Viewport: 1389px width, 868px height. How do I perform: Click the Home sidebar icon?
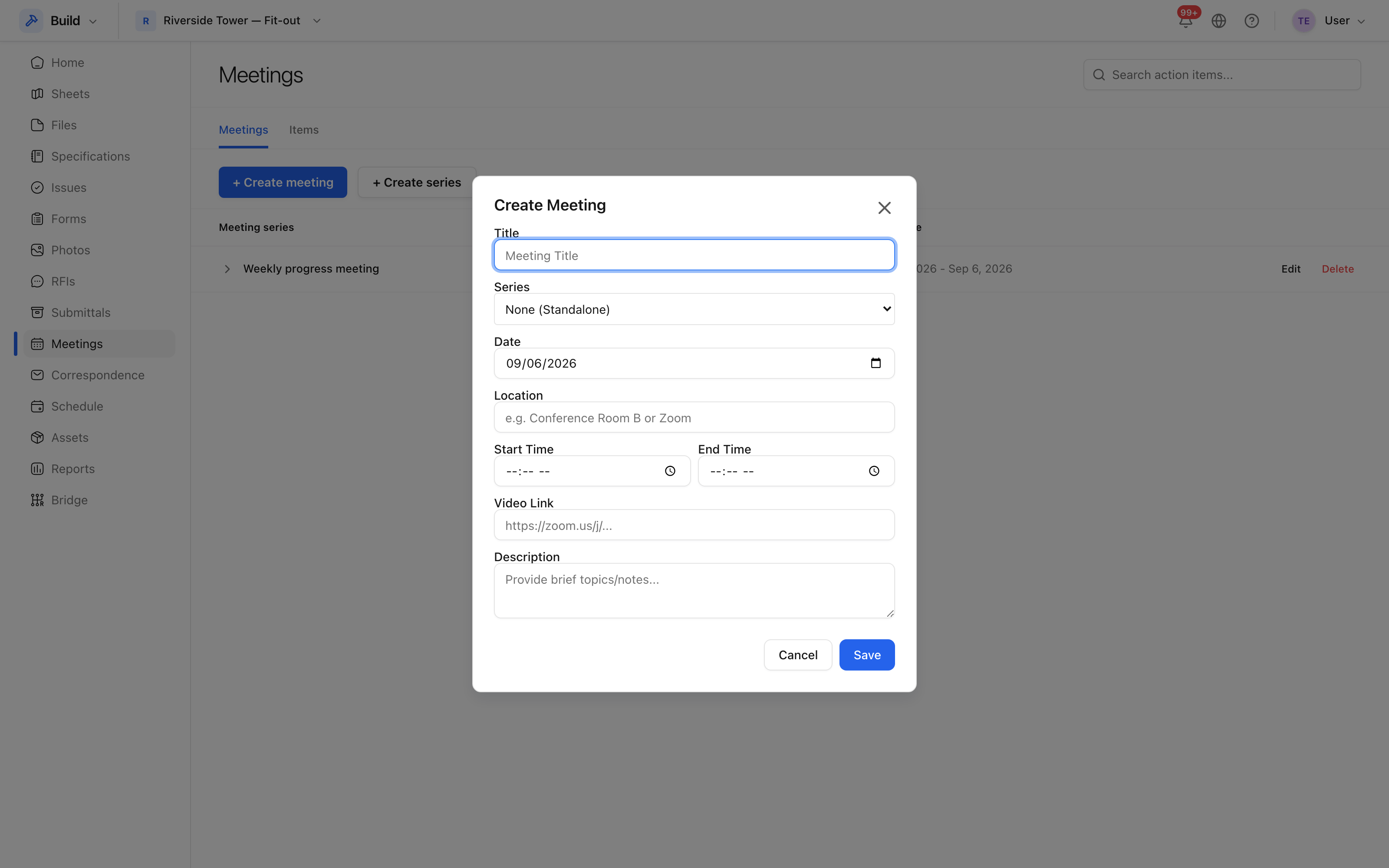(x=37, y=62)
